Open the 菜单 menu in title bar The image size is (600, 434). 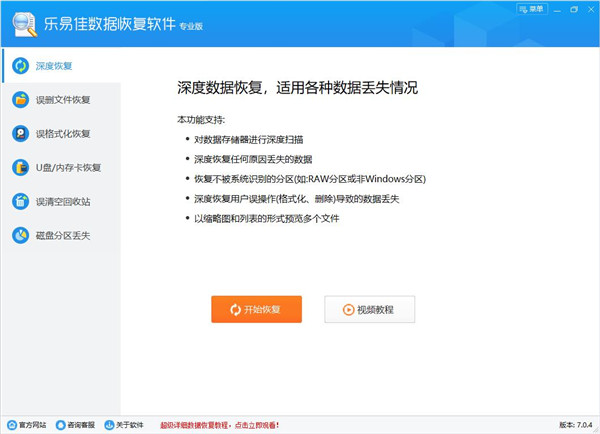532,9
